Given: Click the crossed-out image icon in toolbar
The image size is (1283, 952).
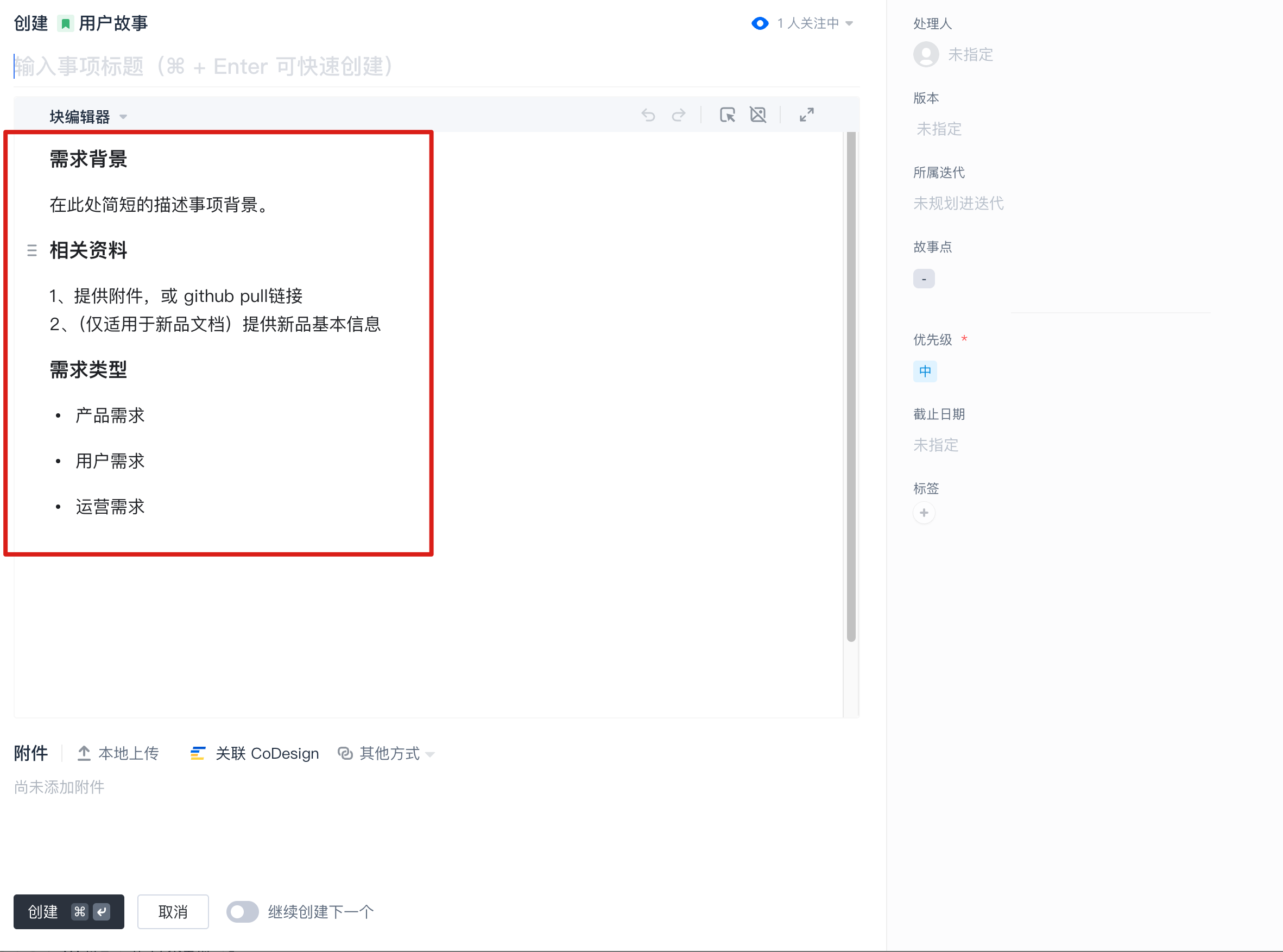Looking at the screenshot, I should click(758, 115).
